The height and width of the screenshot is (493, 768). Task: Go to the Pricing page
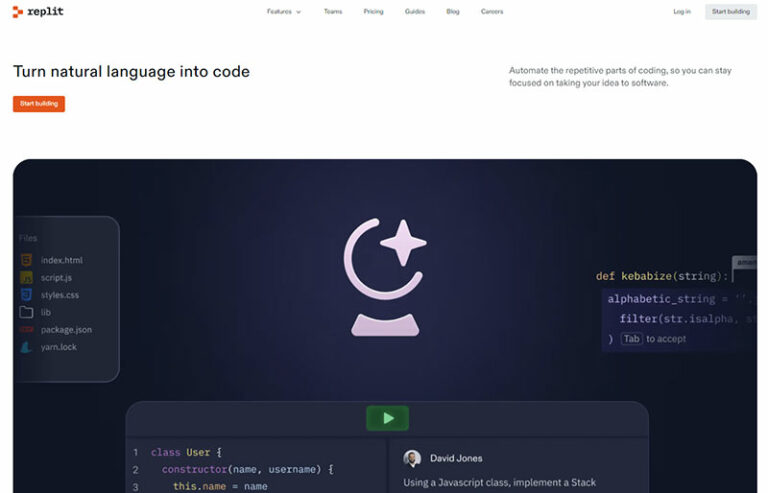pos(373,11)
